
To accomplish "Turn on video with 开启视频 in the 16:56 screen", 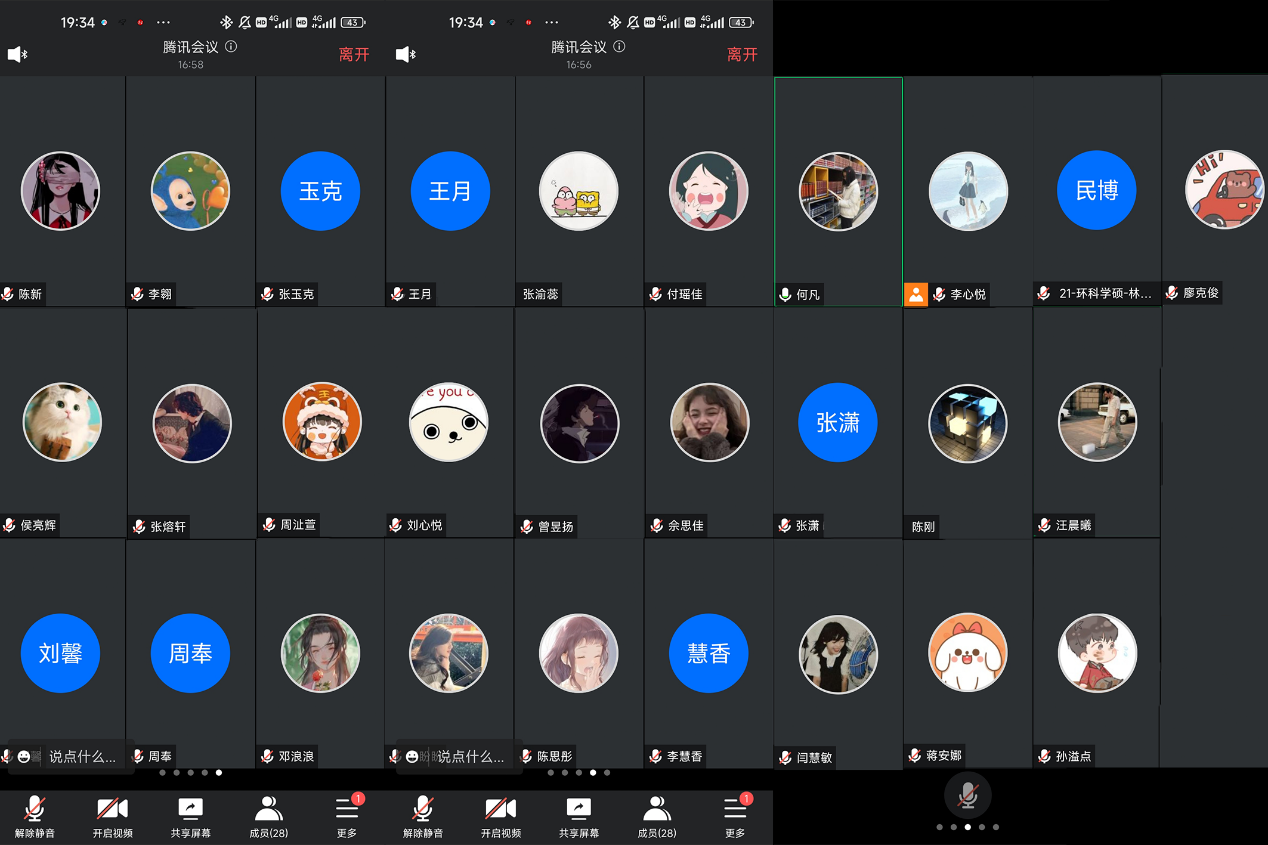I will (x=501, y=816).
